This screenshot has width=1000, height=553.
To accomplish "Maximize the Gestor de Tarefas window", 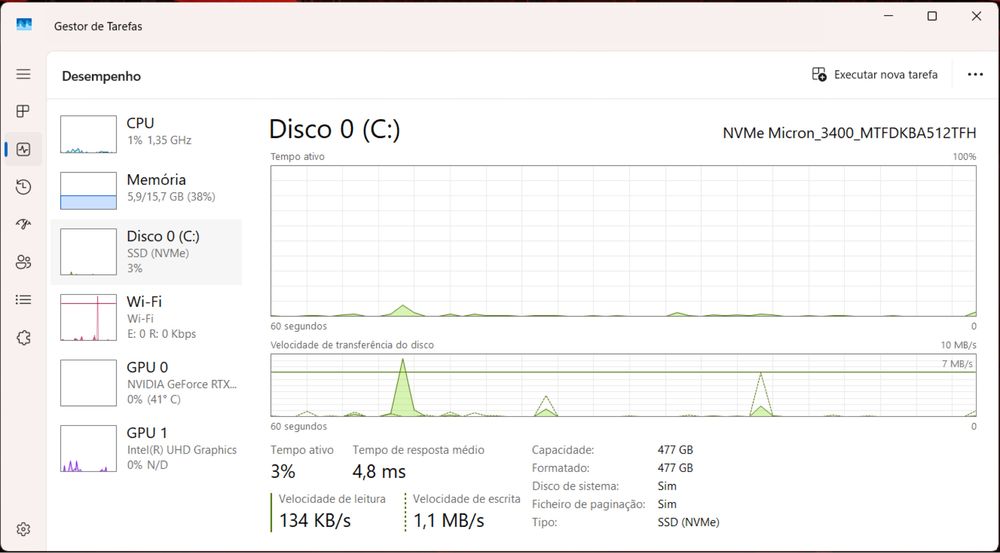I will pos(932,17).
